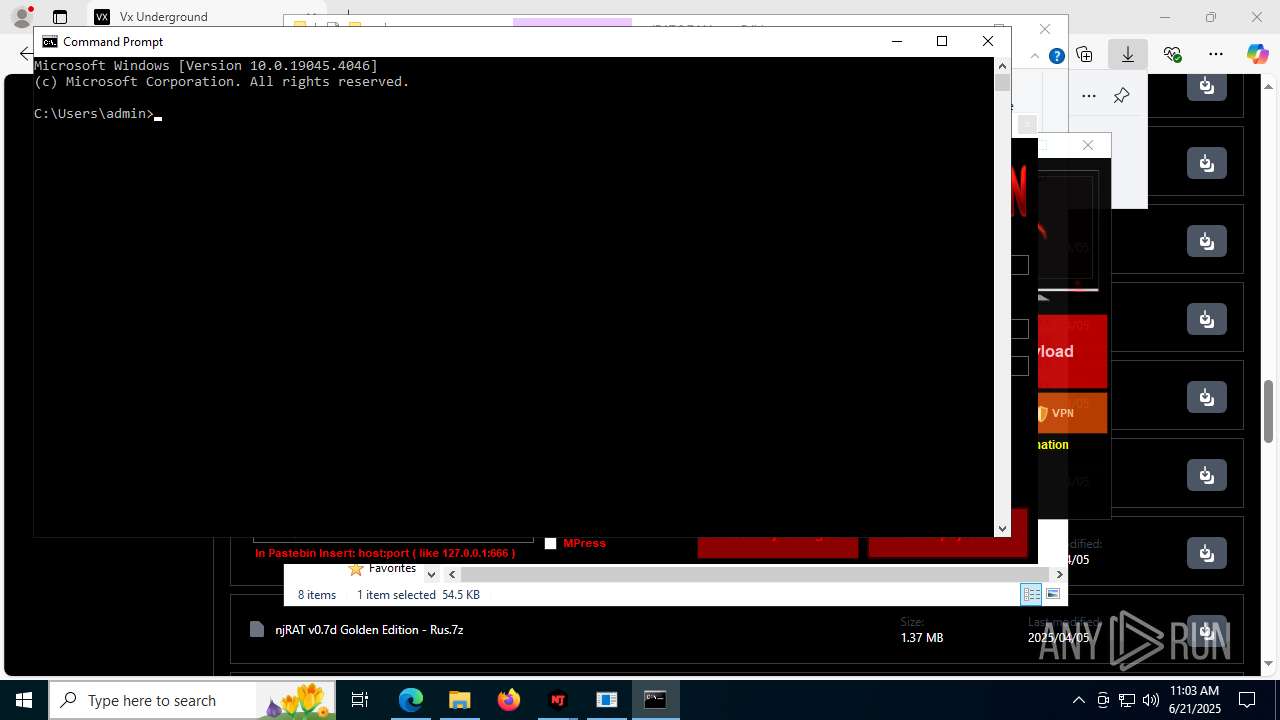The width and height of the screenshot is (1280, 720).
Task: Click '1 item selected 54.5 KB' status text
Action: [418, 595]
